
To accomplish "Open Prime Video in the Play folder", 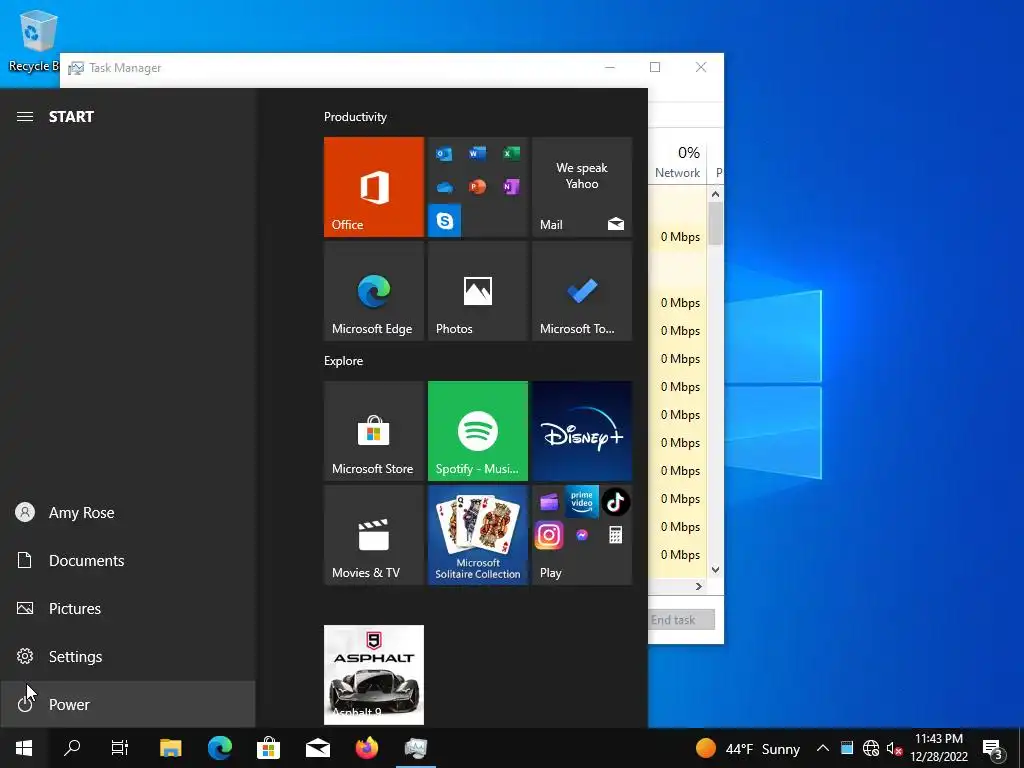I will [x=582, y=502].
